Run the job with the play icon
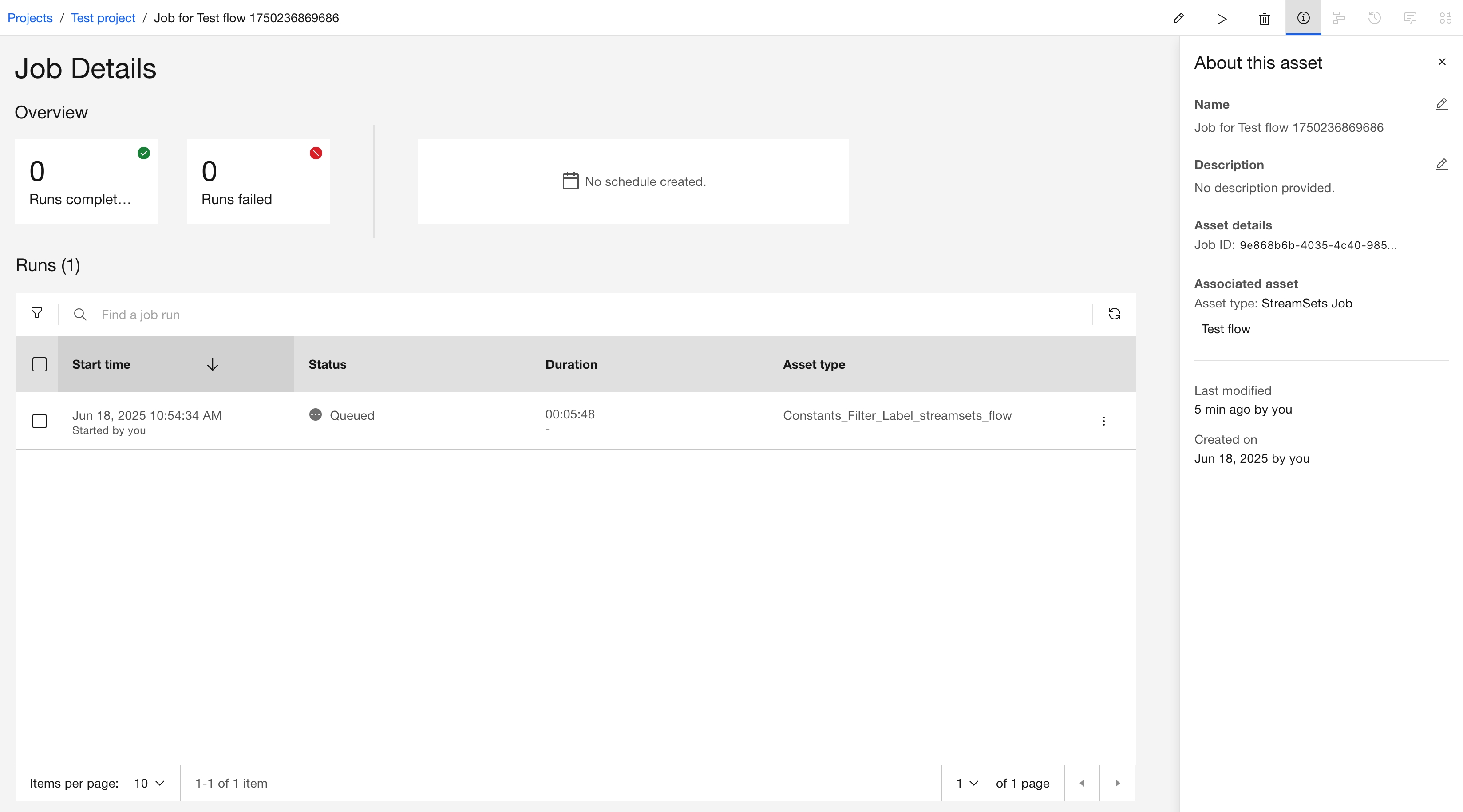The width and height of the screenshot is (1463, 812). [x=1222, y=19]
